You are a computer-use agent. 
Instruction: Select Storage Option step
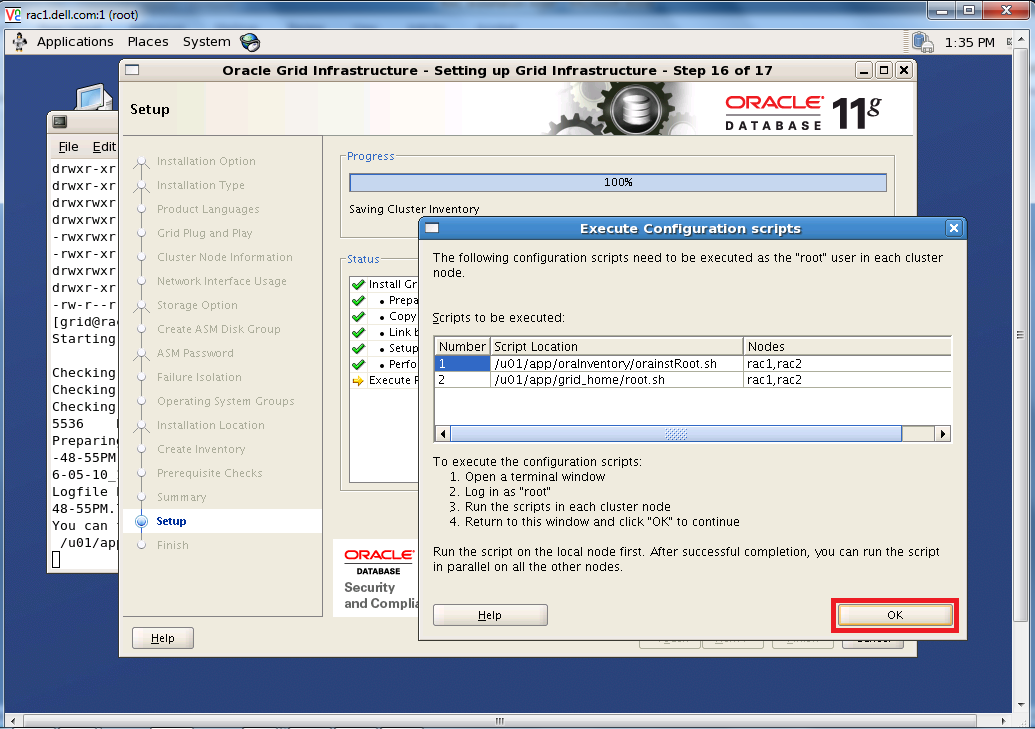pyautogui.click(x=197, y=305)
